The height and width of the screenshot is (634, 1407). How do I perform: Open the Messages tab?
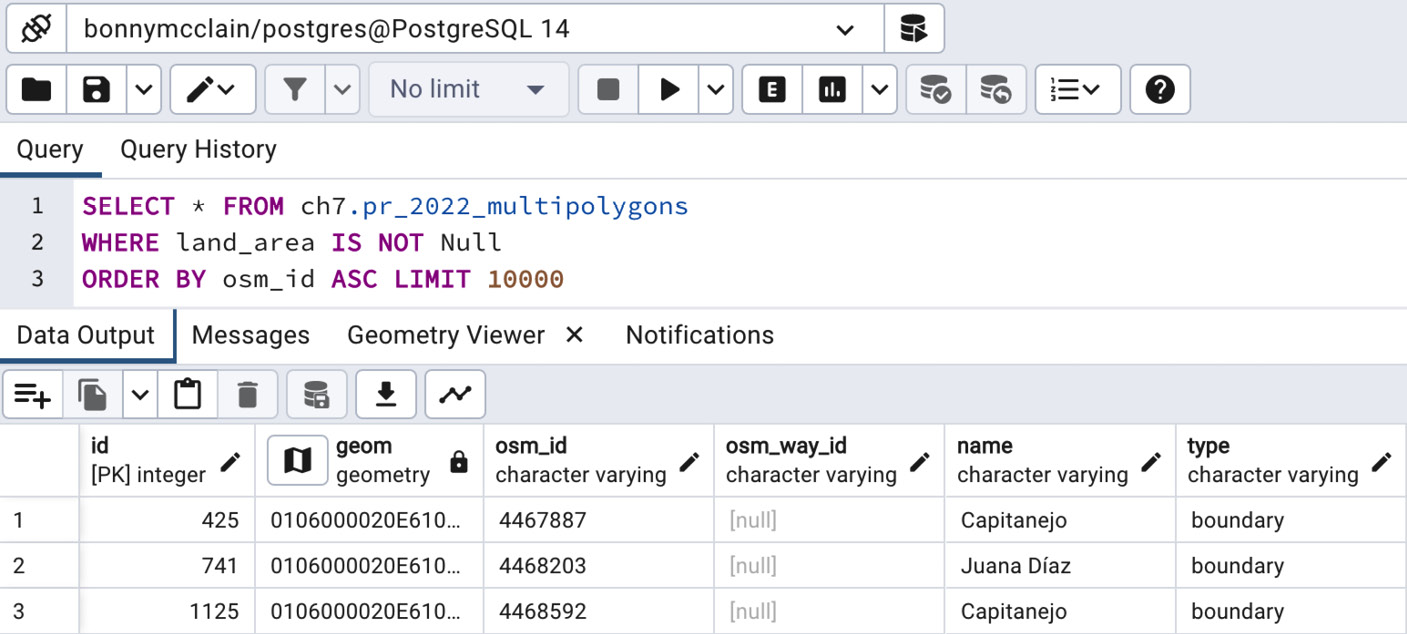coord(250,335)
